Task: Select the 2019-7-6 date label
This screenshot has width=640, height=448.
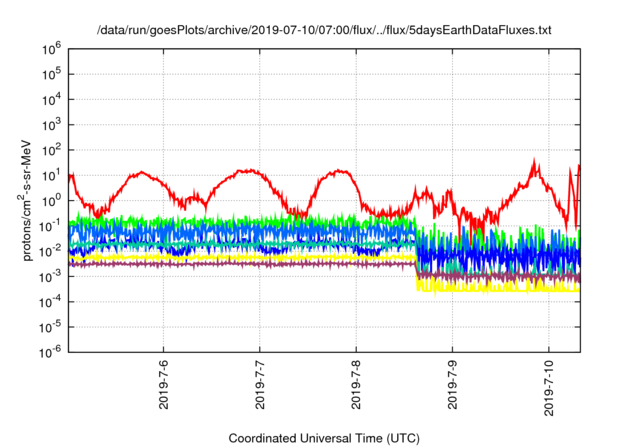Action: pos(163,384)
